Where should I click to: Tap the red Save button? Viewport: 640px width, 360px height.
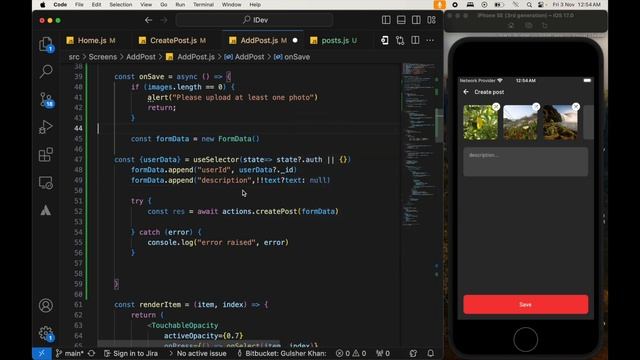525,304
